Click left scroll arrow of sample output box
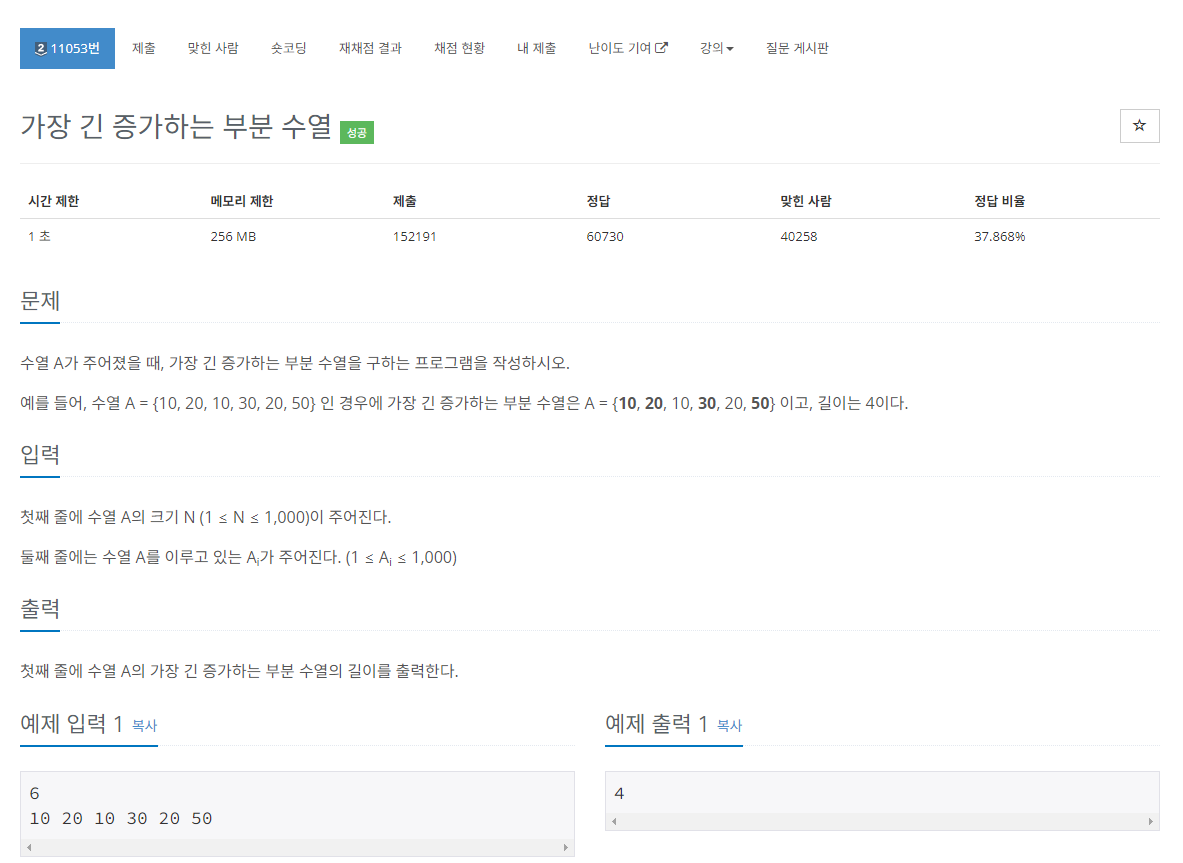1183x863 pixels. click(x=614, y=822)
